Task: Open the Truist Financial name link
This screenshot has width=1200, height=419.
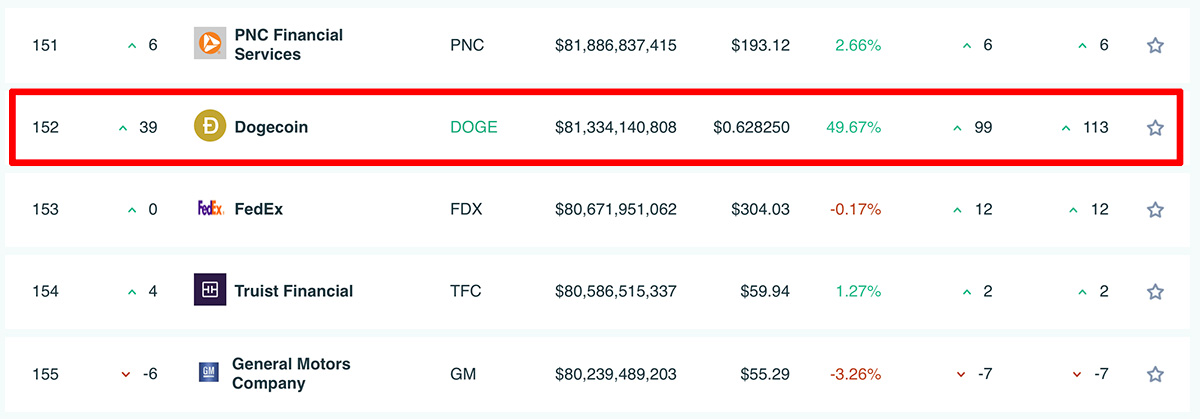Action: tap(294, 291)
